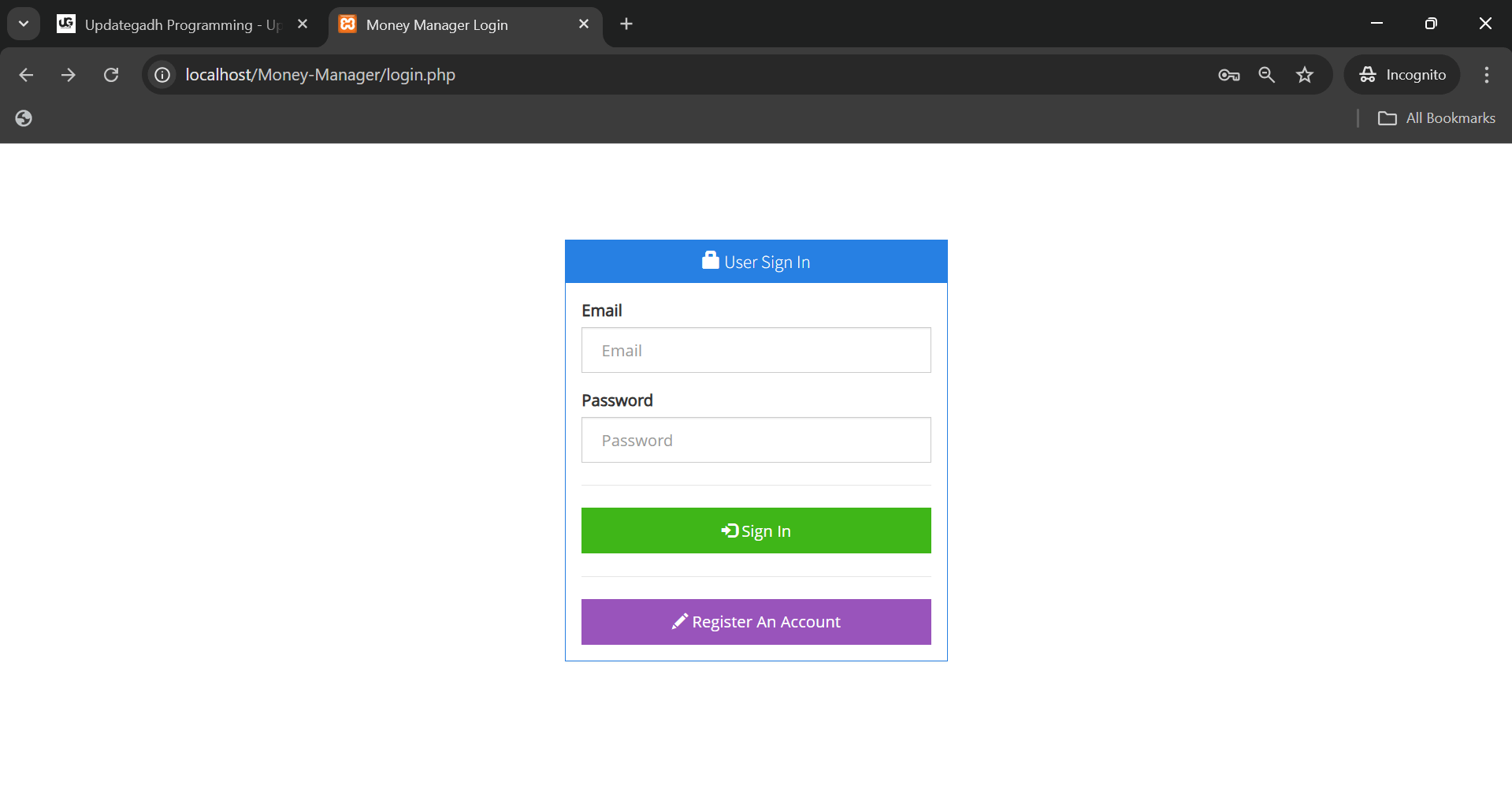
Task: Click the globe icon on the bookmarks bar
Action: (23, 117)
